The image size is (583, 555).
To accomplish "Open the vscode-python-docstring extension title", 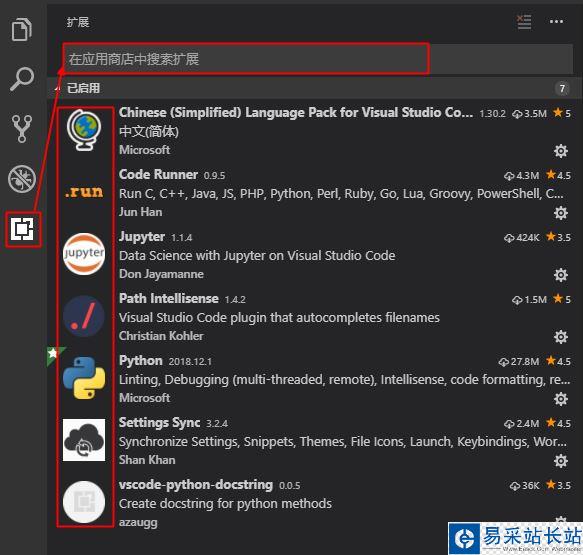I will [x=196, y=485].
